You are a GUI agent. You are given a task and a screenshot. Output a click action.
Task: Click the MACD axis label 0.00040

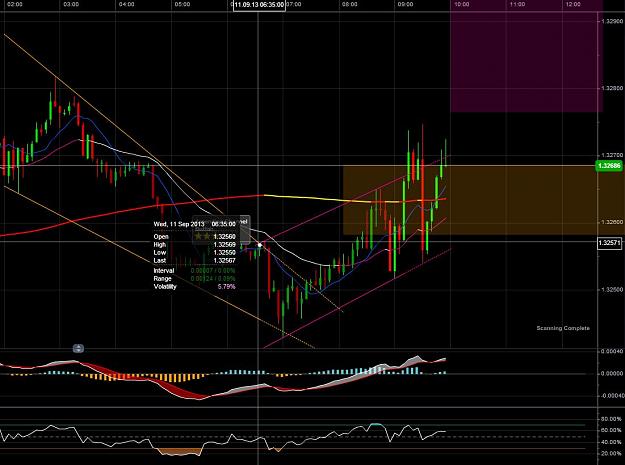pyautogui.click(x=612, y=351)
